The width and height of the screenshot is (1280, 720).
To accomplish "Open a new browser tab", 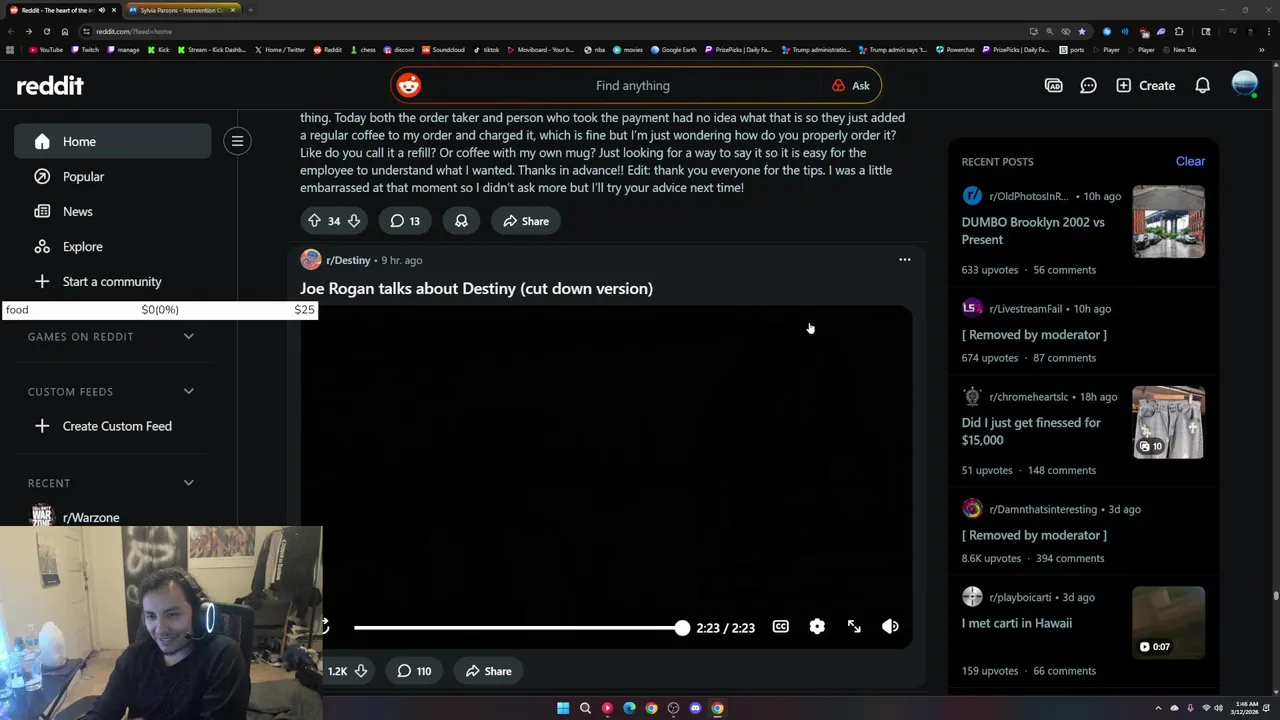I will (250, 10).
